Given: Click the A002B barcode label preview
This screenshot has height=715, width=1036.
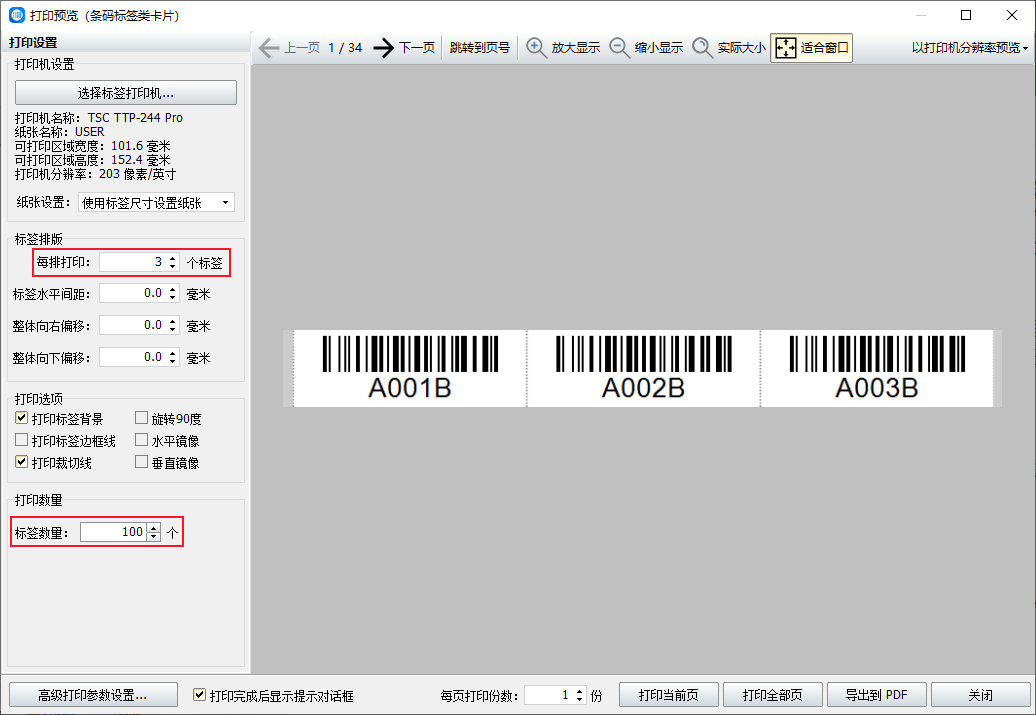Looking at the screenshot, I should (x=644, y=368).
